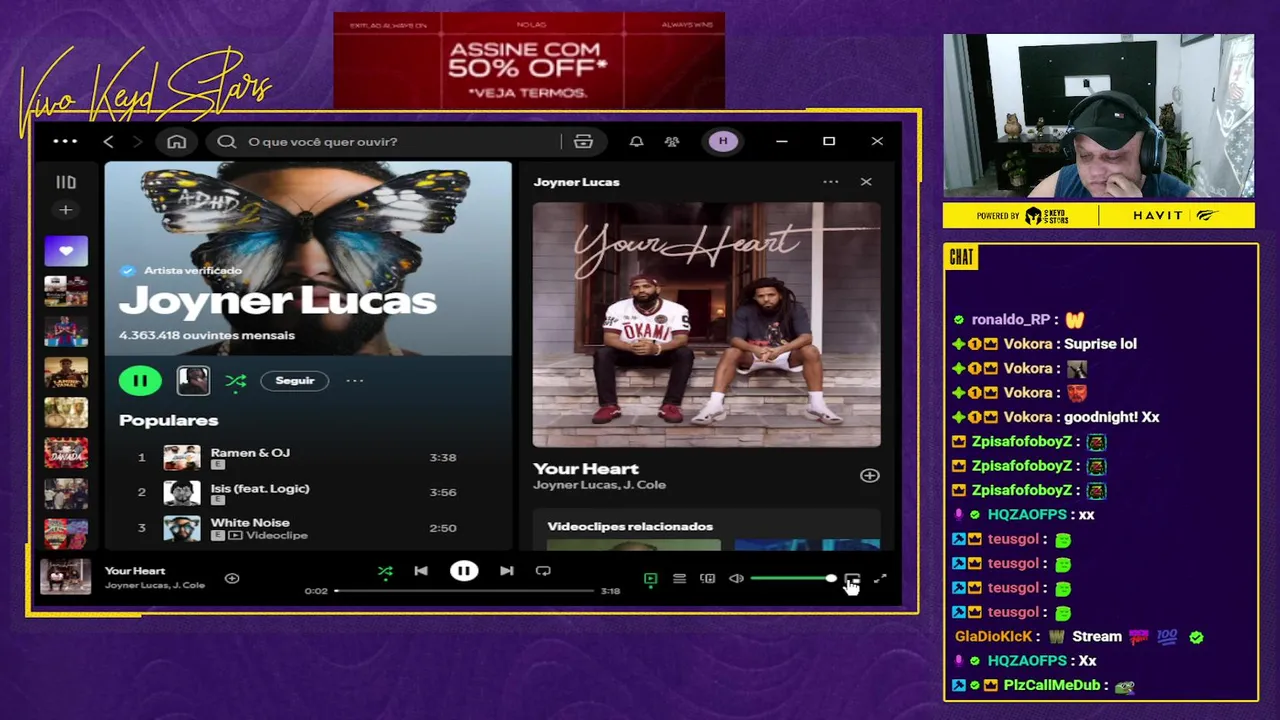Click the magnifier search icon

(227, 142)
